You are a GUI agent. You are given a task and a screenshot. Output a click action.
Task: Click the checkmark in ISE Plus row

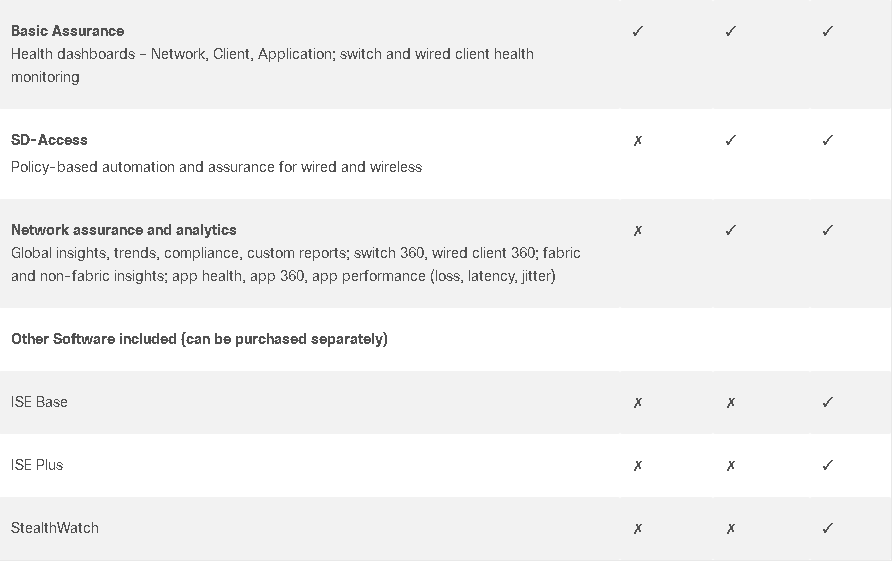point(828,465)
